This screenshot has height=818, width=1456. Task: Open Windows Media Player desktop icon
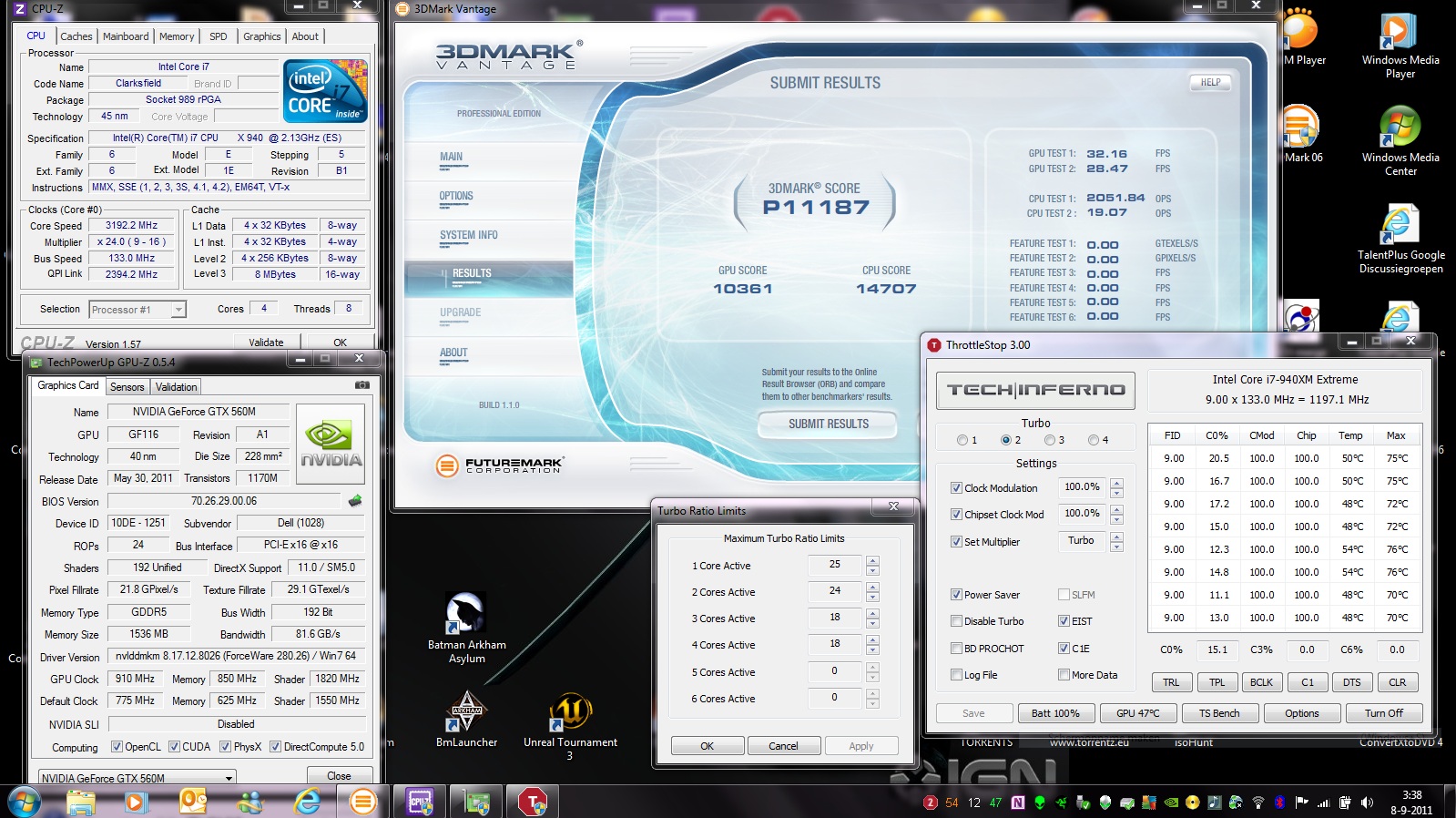1400,46
